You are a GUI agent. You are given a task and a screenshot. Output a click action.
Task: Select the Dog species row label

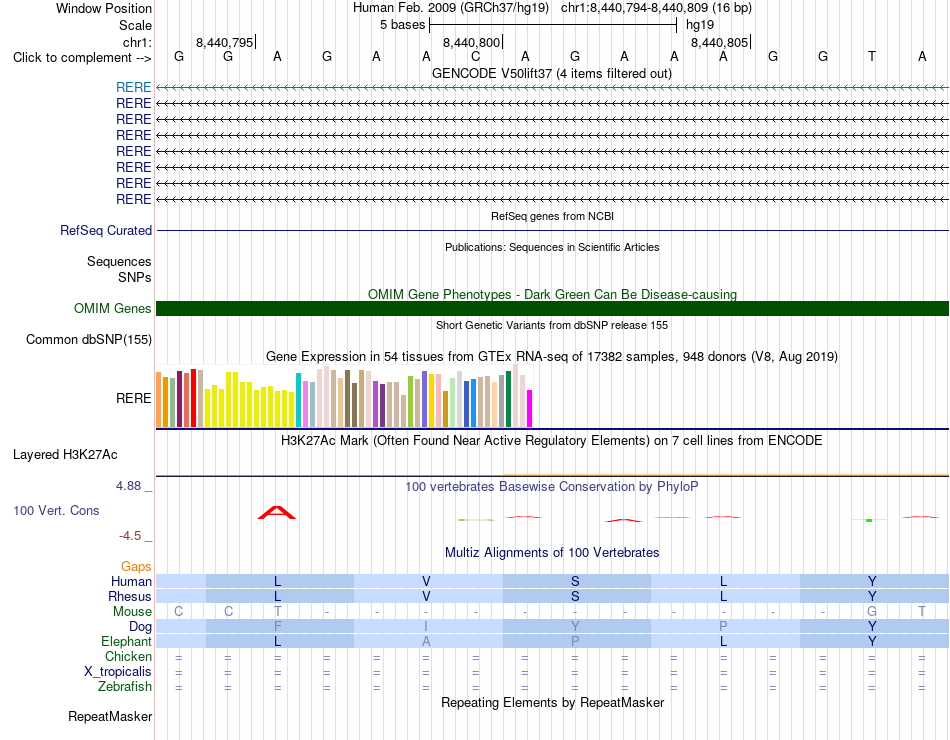(x=140, y=626)
